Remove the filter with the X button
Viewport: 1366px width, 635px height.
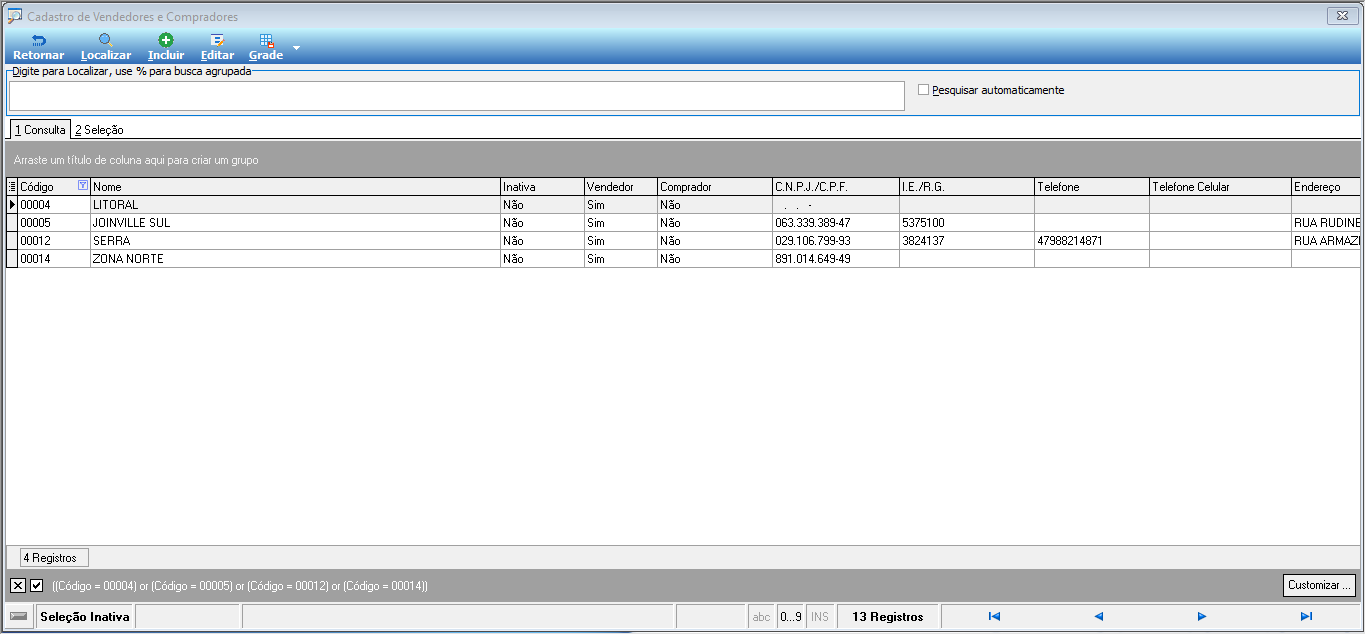click(18, 585)
